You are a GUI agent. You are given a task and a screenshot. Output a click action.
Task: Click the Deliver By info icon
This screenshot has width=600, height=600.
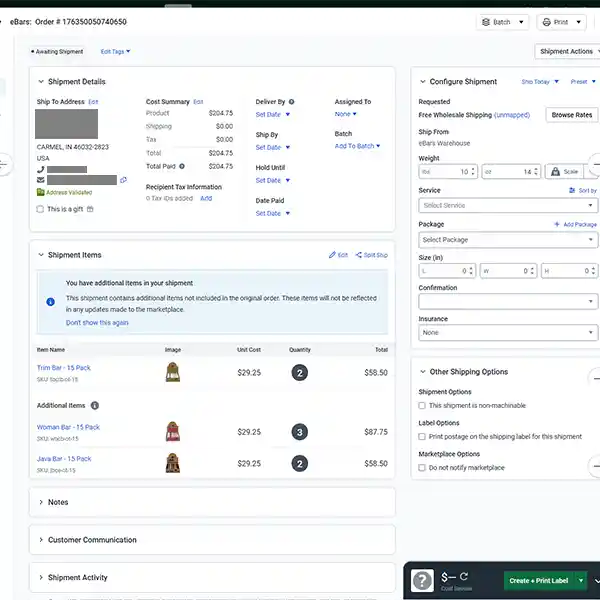tap(292, 102)
